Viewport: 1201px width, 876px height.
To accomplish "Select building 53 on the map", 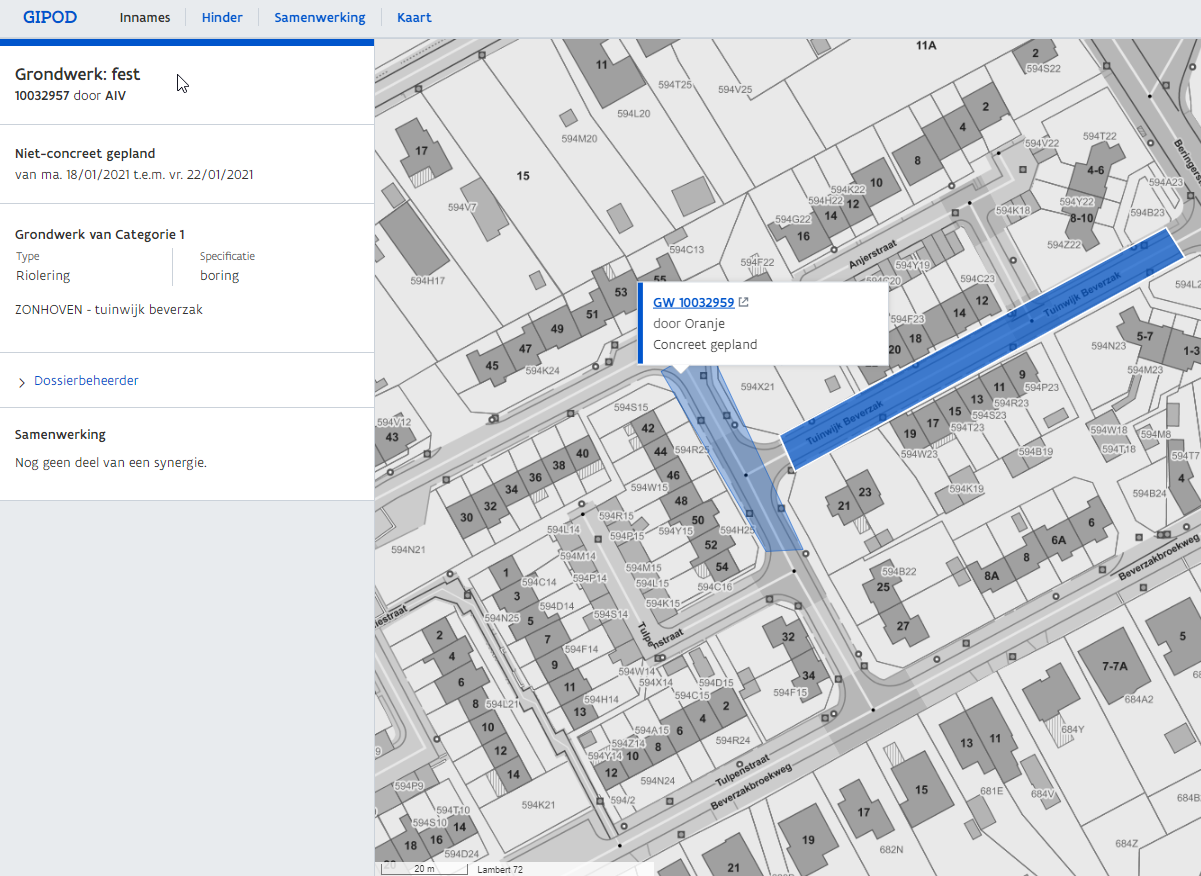I will 621,292.
